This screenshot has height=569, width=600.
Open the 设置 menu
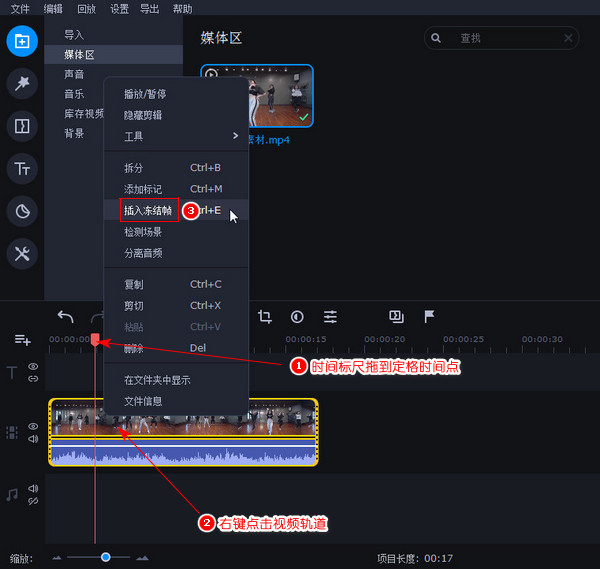[119, 8]
